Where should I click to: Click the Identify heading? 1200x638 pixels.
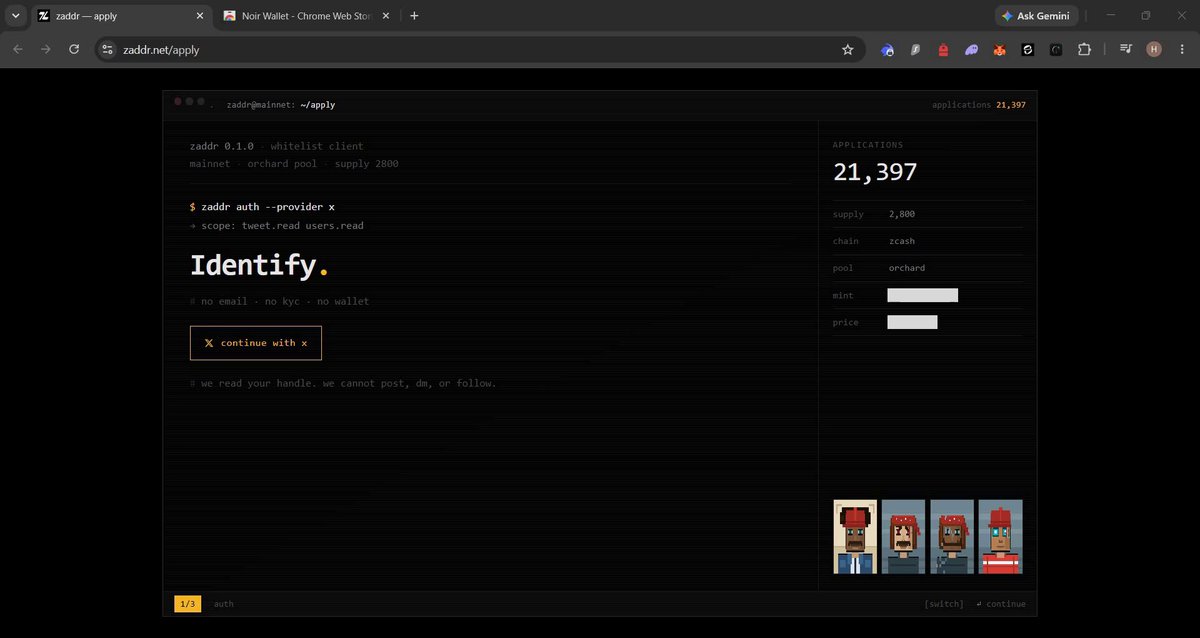[259, 265]
